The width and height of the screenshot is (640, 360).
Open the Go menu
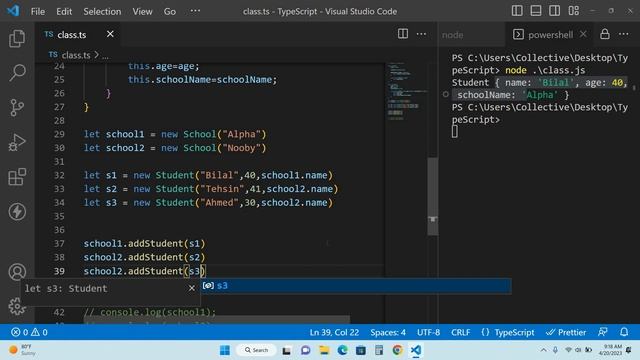click(x=170, y=11)
